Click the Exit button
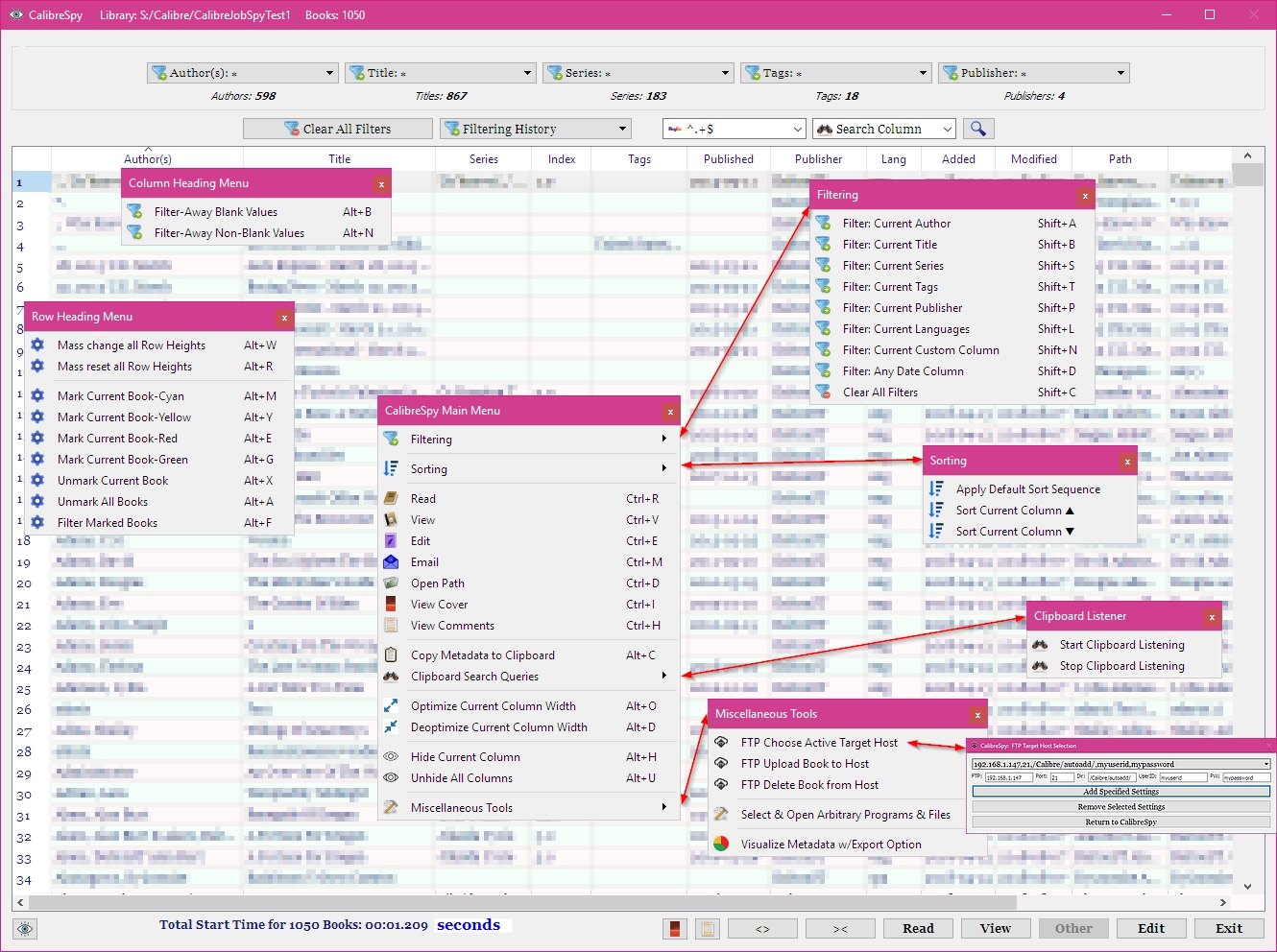Screen dimensions: 1277x952 point(1229,928)
